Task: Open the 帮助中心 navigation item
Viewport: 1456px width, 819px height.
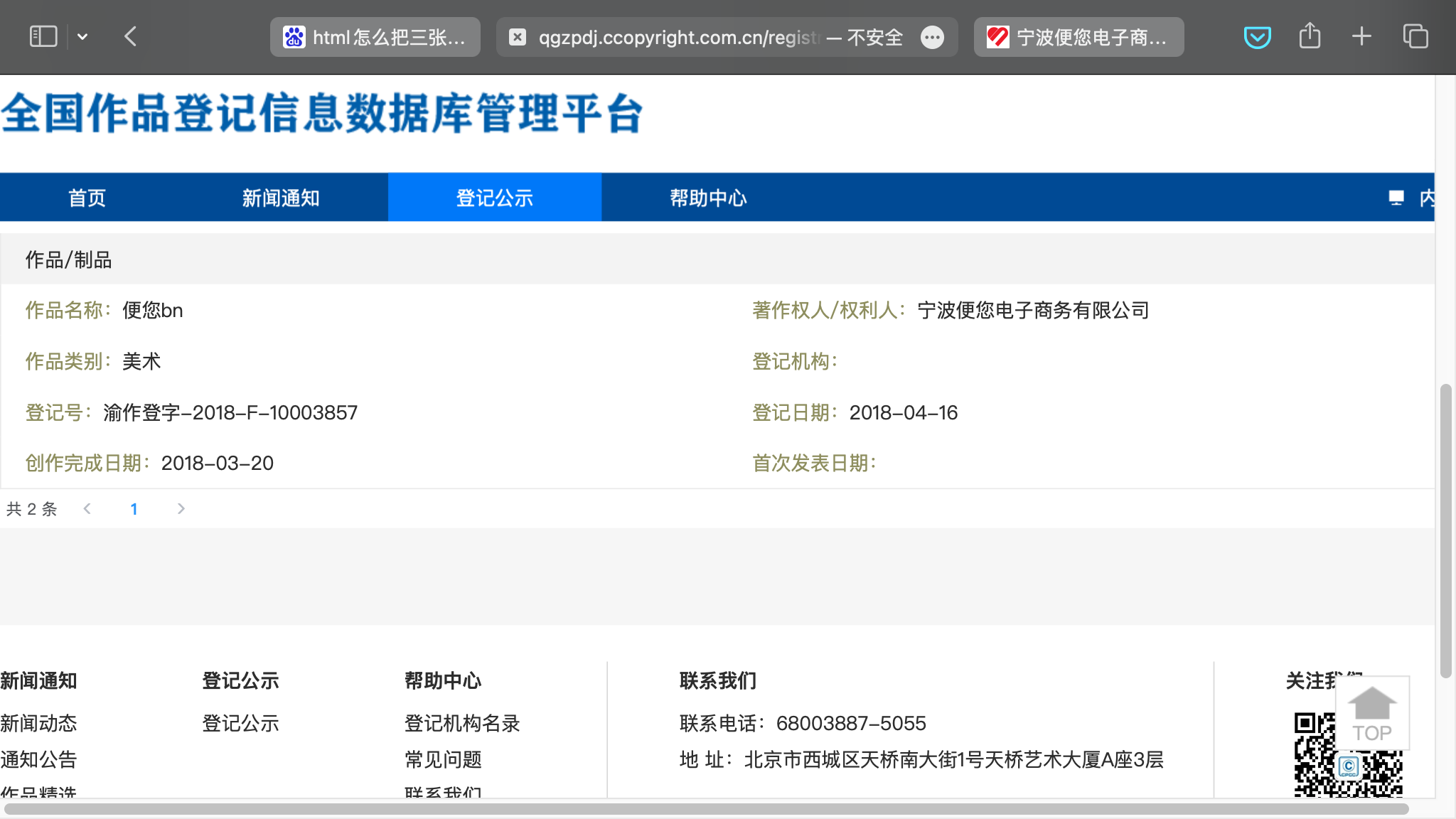Action: coord(708,198)
